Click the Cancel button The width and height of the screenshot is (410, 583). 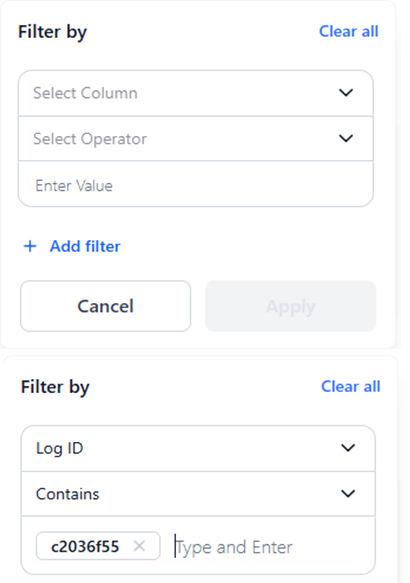106,306
